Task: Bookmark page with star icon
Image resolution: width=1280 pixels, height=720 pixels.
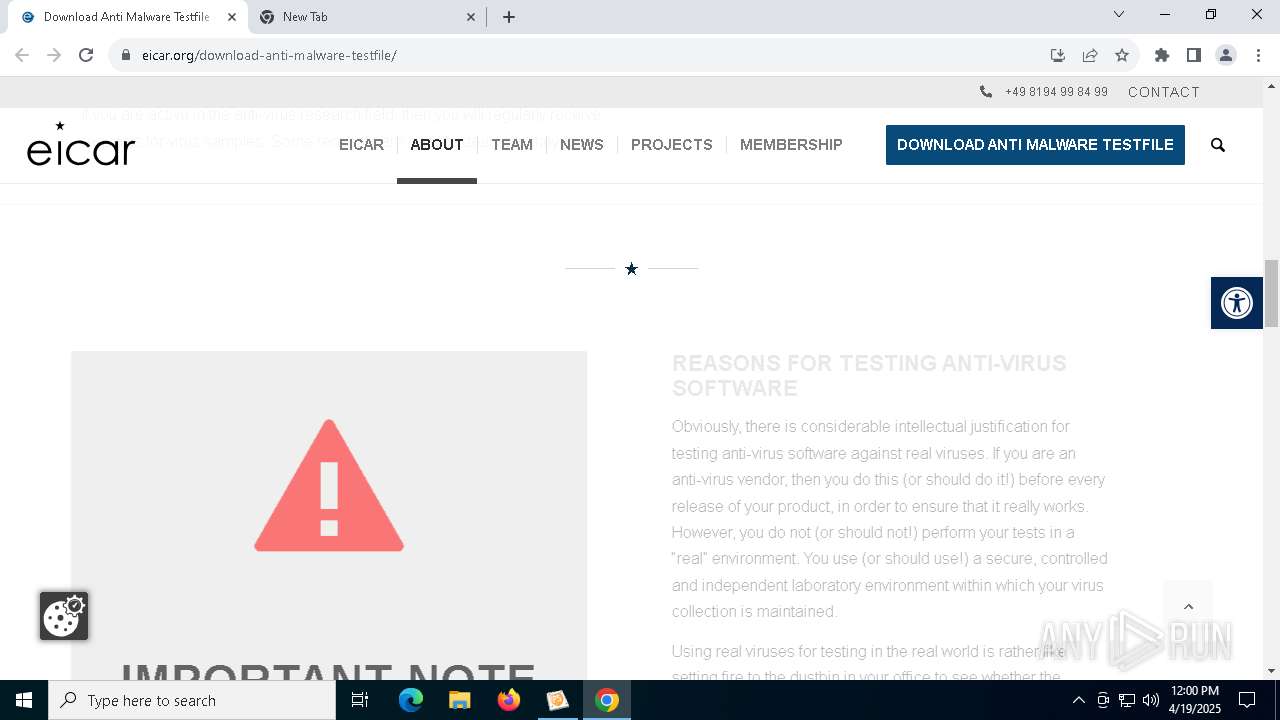Action: (x=1122, y=55)
